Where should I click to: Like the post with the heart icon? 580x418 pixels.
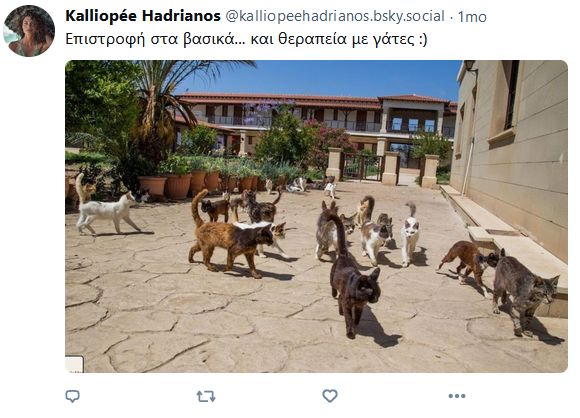[330, 396]
